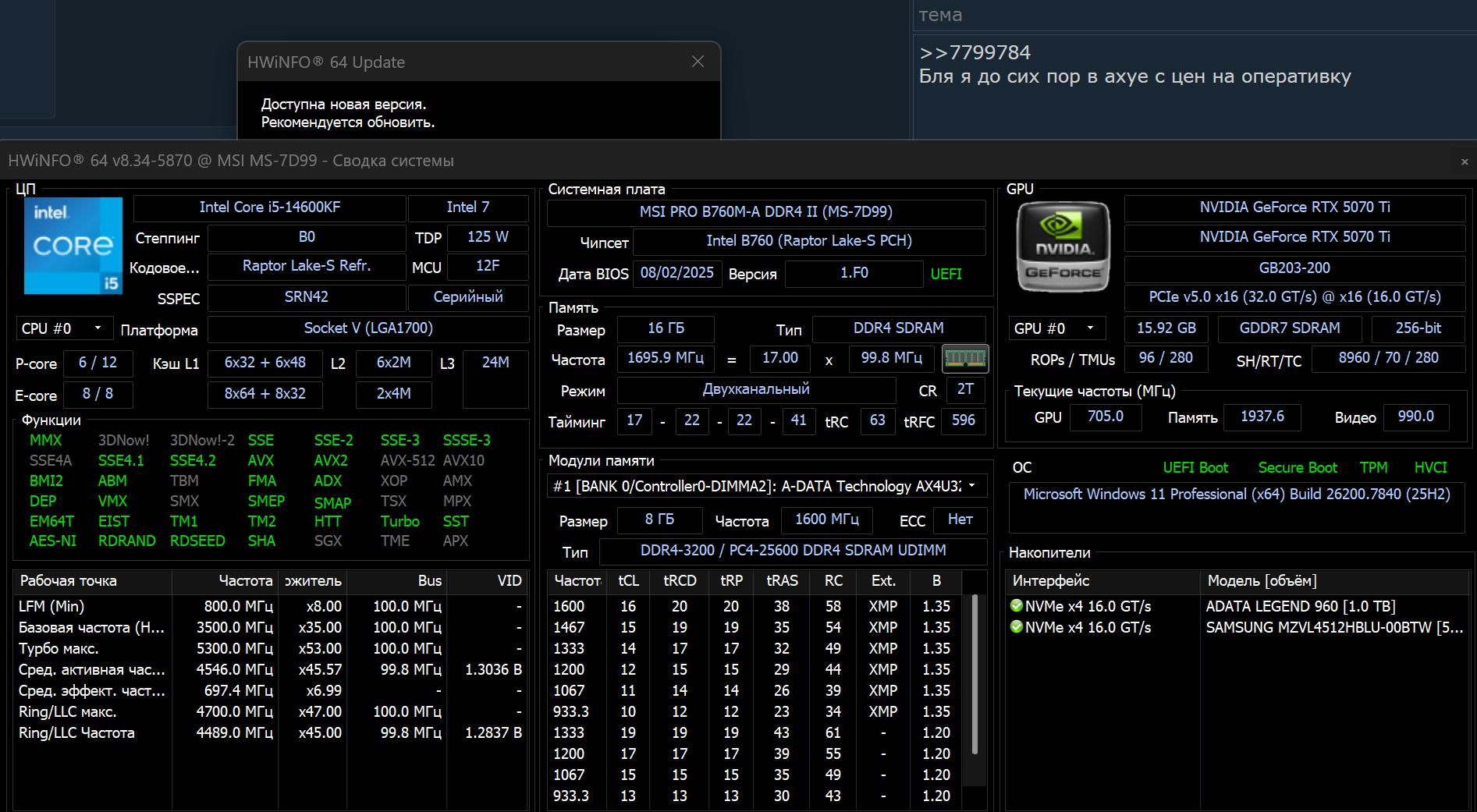Select the Ring/LLC Частота row
Image resolution: width=1477 pixels, height=812 pixels.
tap(271, 733)
